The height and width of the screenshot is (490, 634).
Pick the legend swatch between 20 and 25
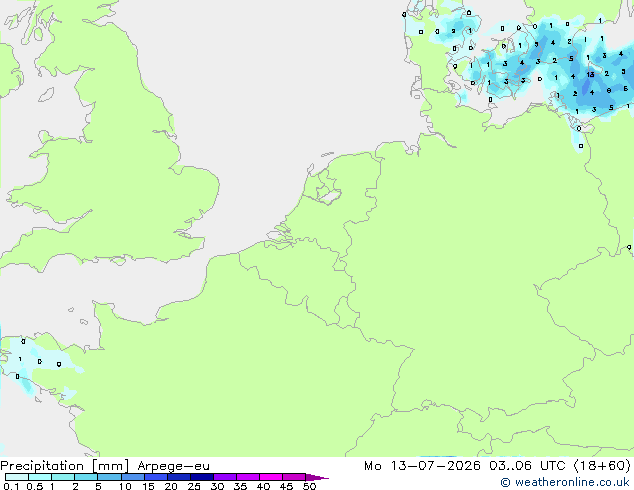(179, 477)
